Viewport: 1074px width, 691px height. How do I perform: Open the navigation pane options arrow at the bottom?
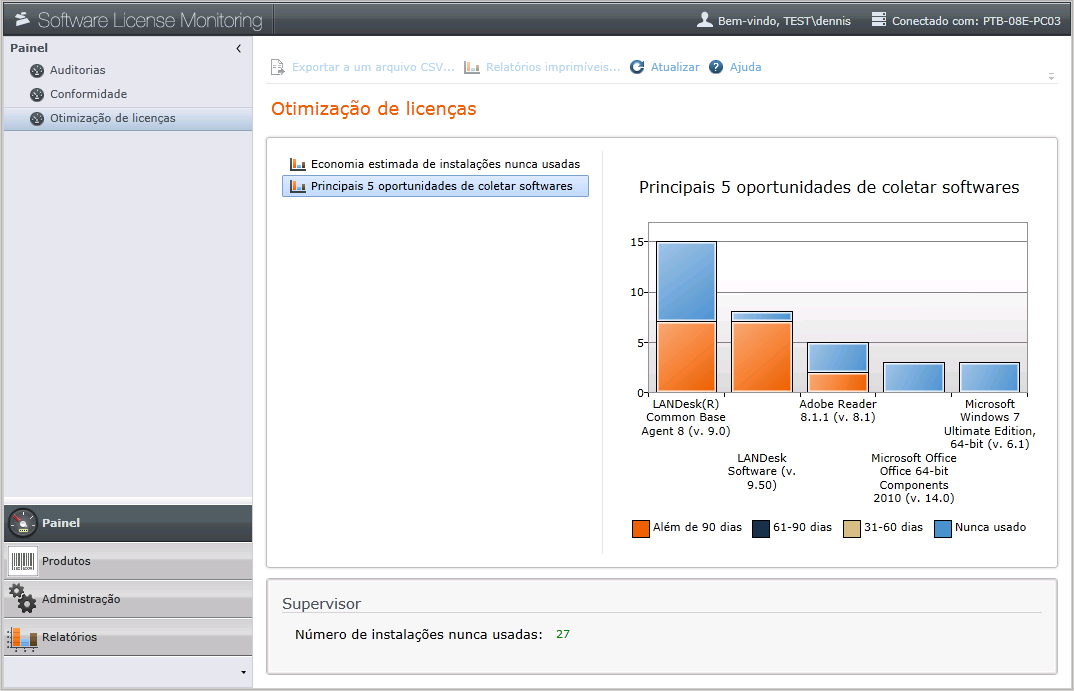click(x=243, y=673)
